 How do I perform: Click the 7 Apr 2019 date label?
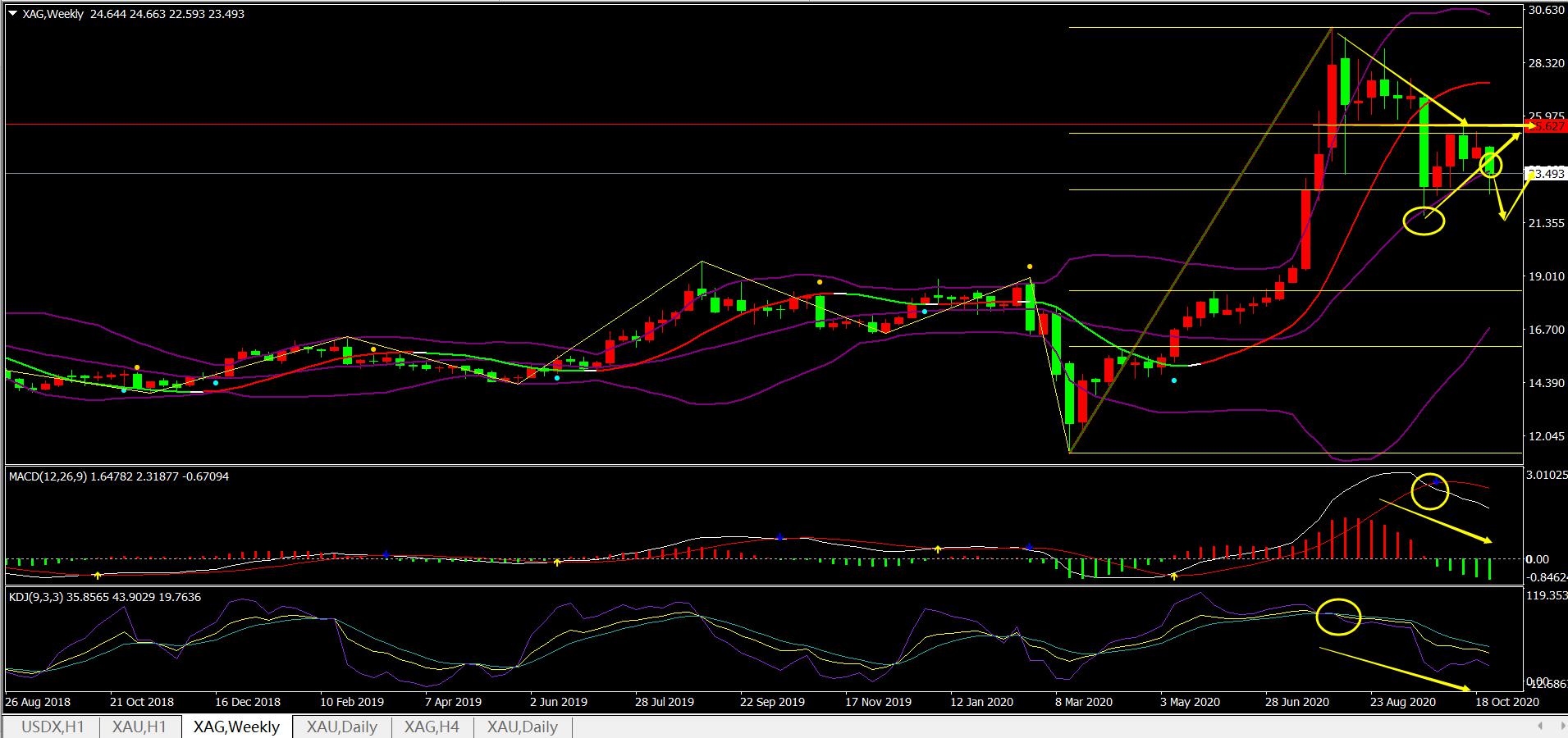pos(454,702)
